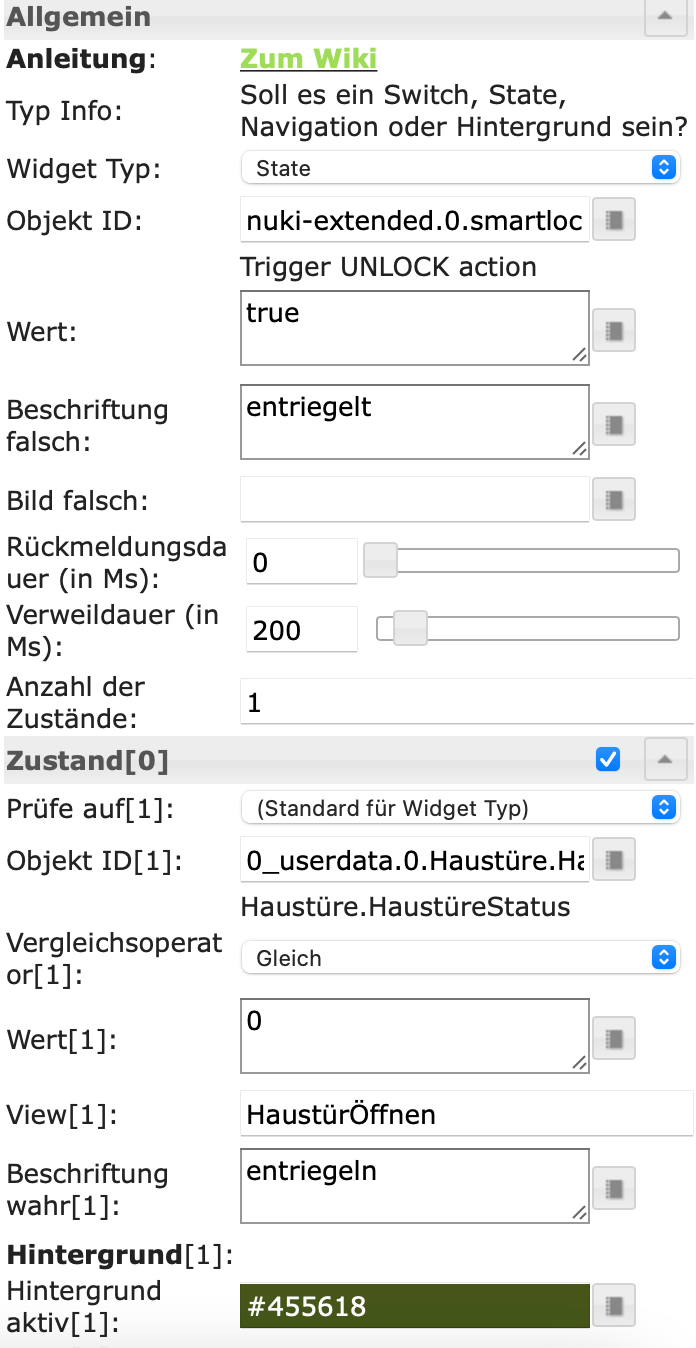Open the Vergleichsoperator[1] dropdown
This screenshot has width=696, height=1348.
[460, 958]
